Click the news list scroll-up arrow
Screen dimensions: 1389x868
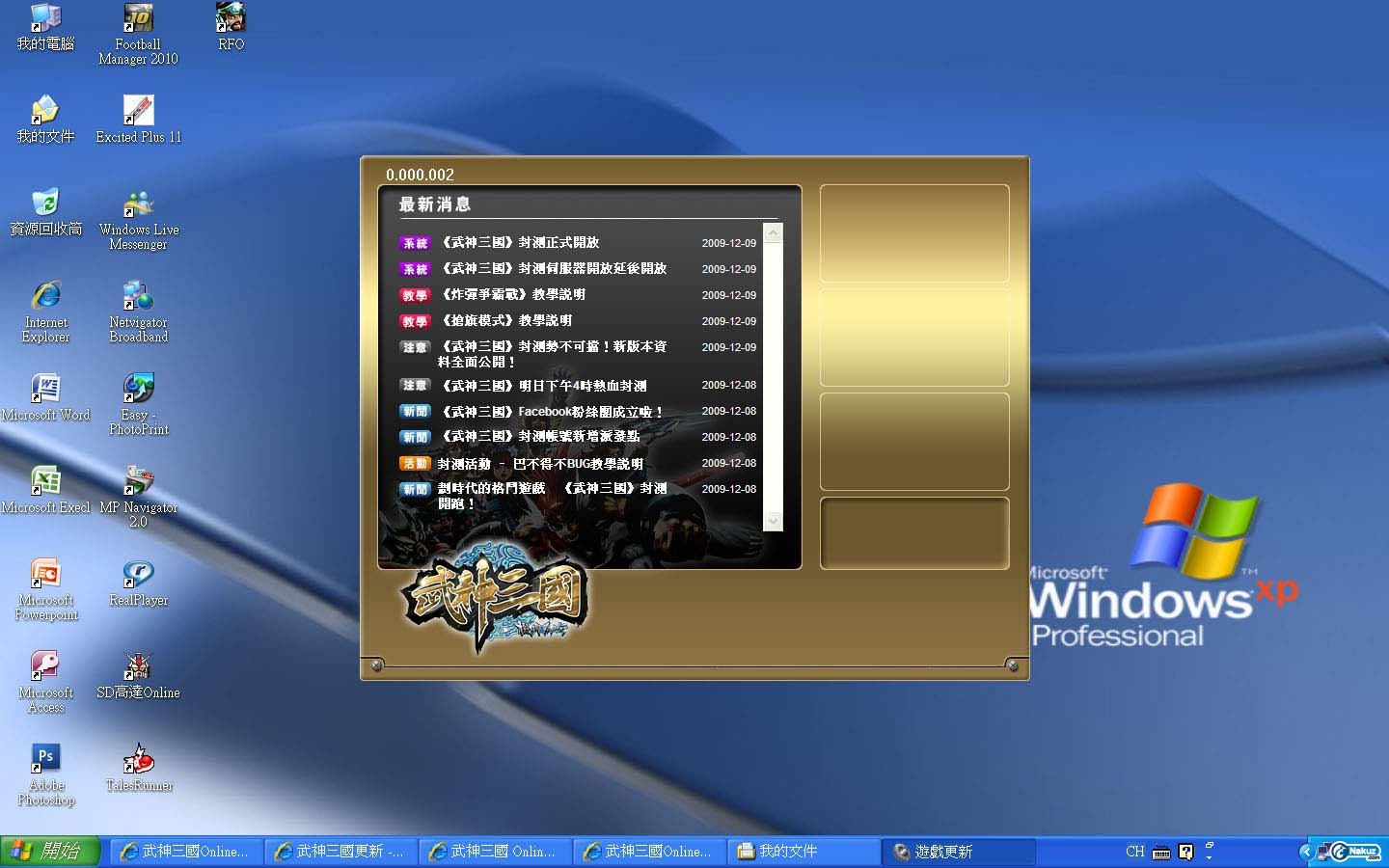(773, 233)
